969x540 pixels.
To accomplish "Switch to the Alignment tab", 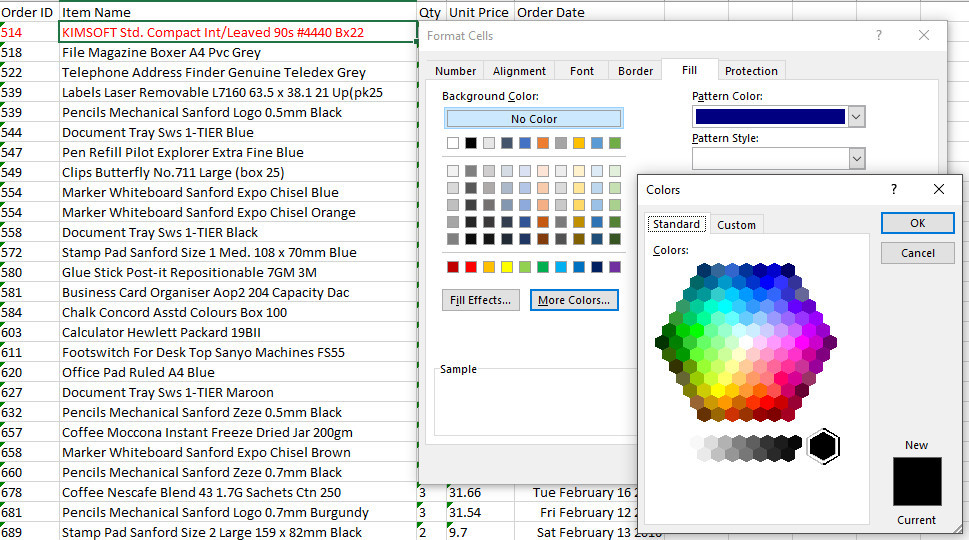I will (x=519, y=71).
